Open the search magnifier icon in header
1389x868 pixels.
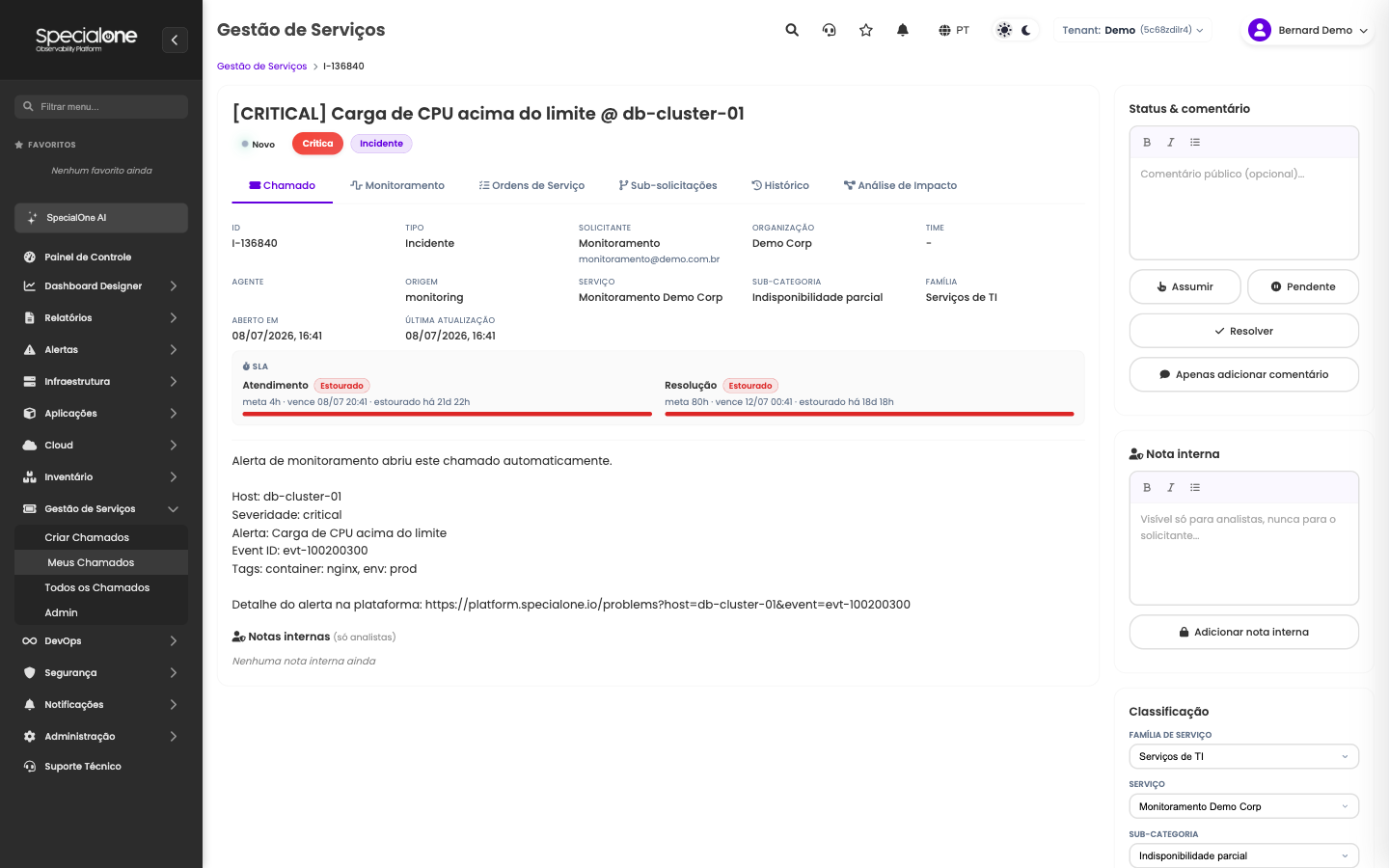tap(792, 30)
